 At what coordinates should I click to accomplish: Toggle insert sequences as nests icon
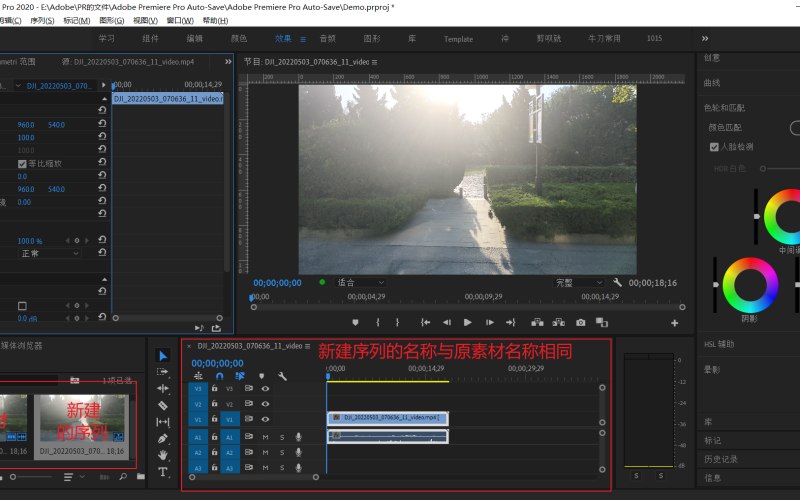pos(198,376)
